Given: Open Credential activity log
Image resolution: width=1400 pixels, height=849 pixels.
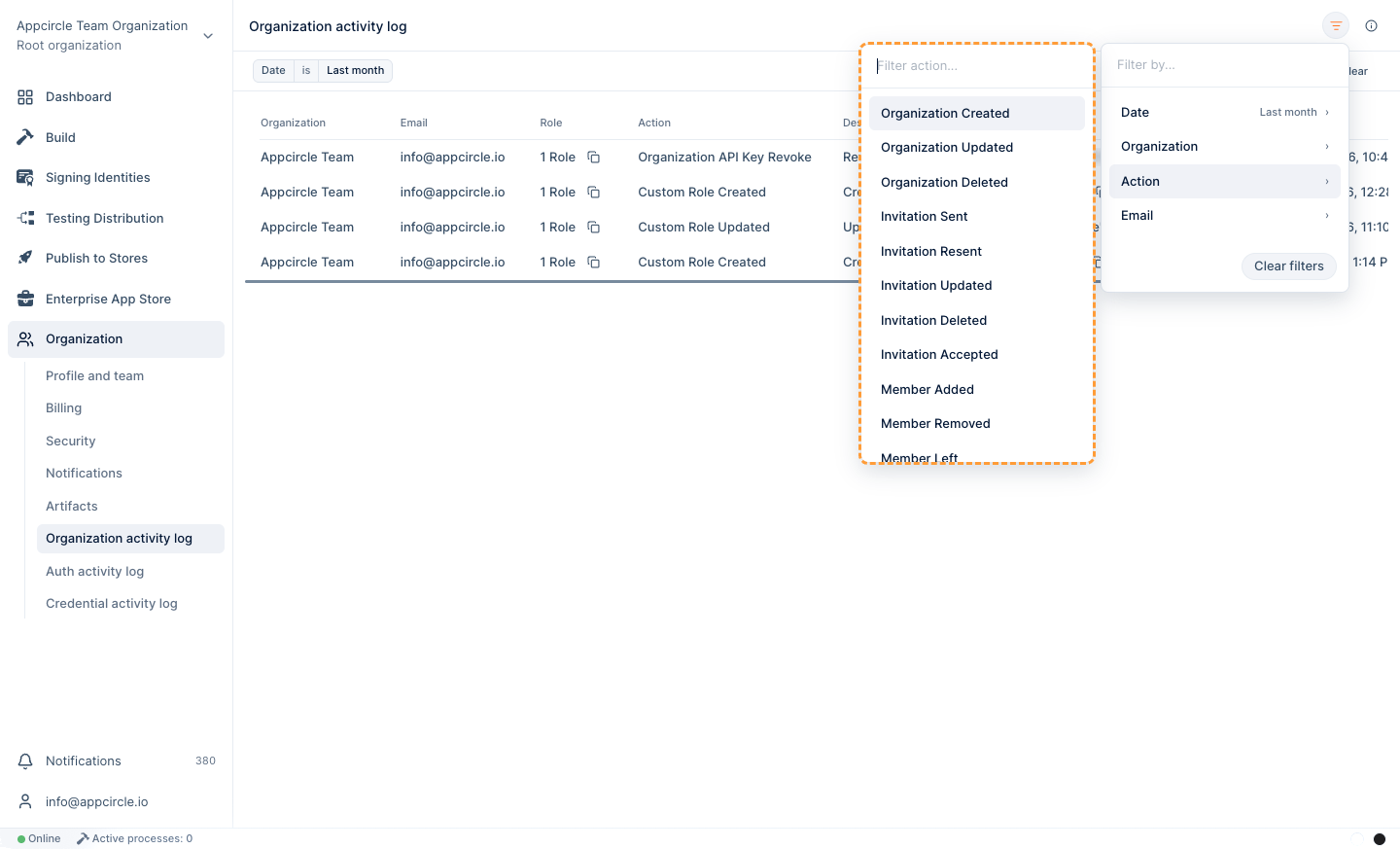Looking at the screenshot, I should [x=112, y=604].
